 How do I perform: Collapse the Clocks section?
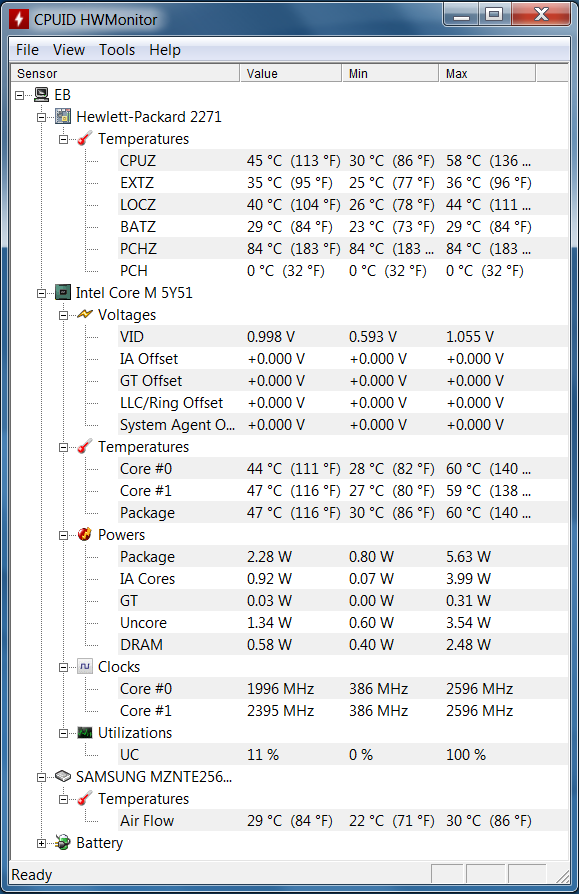pyautogui.click(x=63, y=667)
